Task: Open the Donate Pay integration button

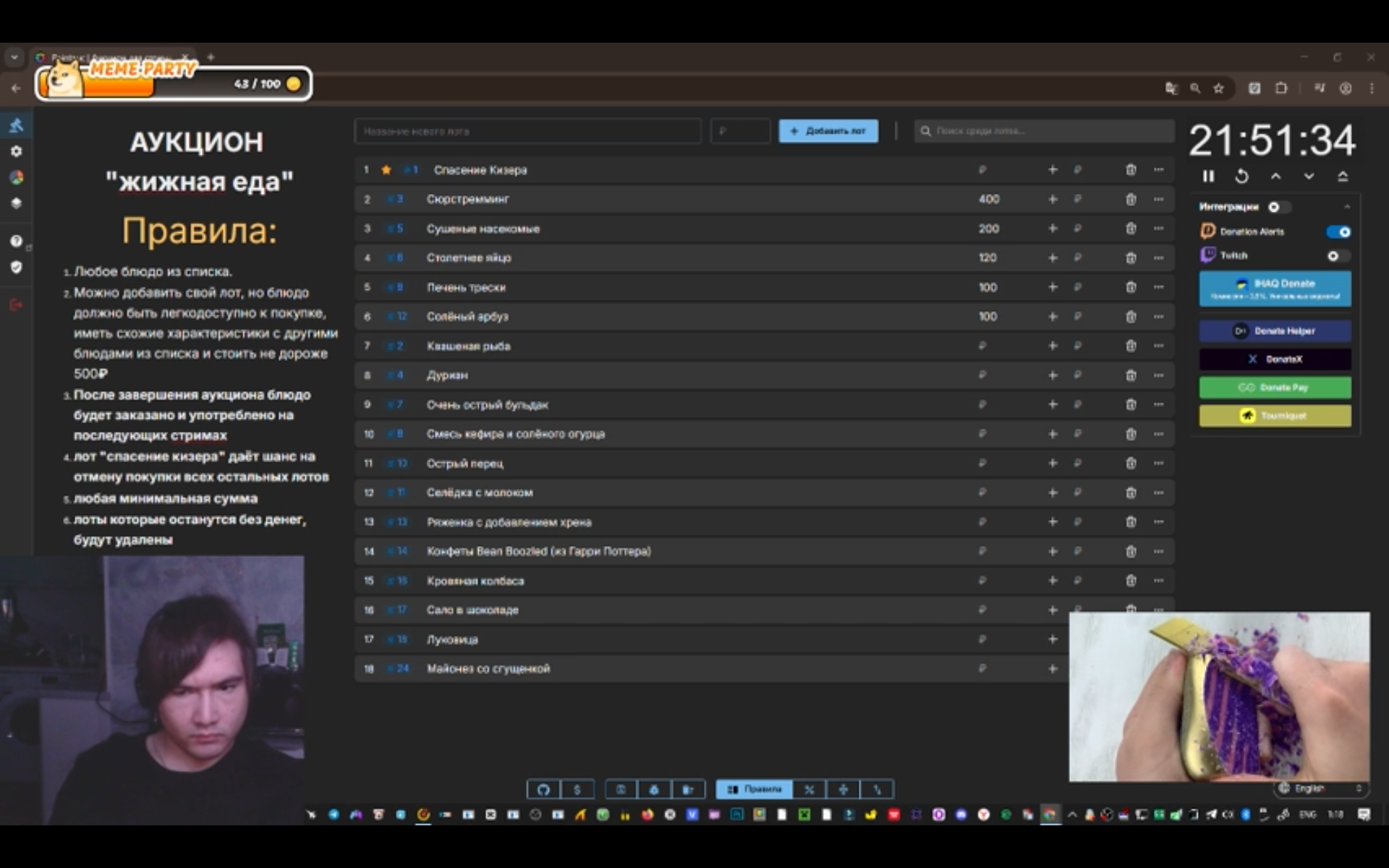Action: click(x=1275, y=388)
